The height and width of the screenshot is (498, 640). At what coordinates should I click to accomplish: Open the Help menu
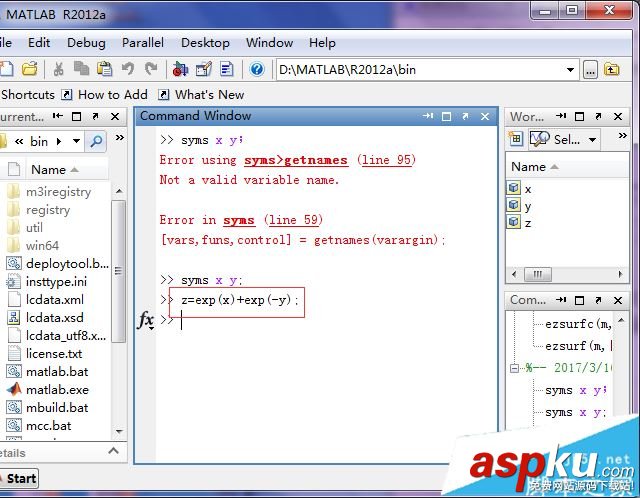point(322,42)
